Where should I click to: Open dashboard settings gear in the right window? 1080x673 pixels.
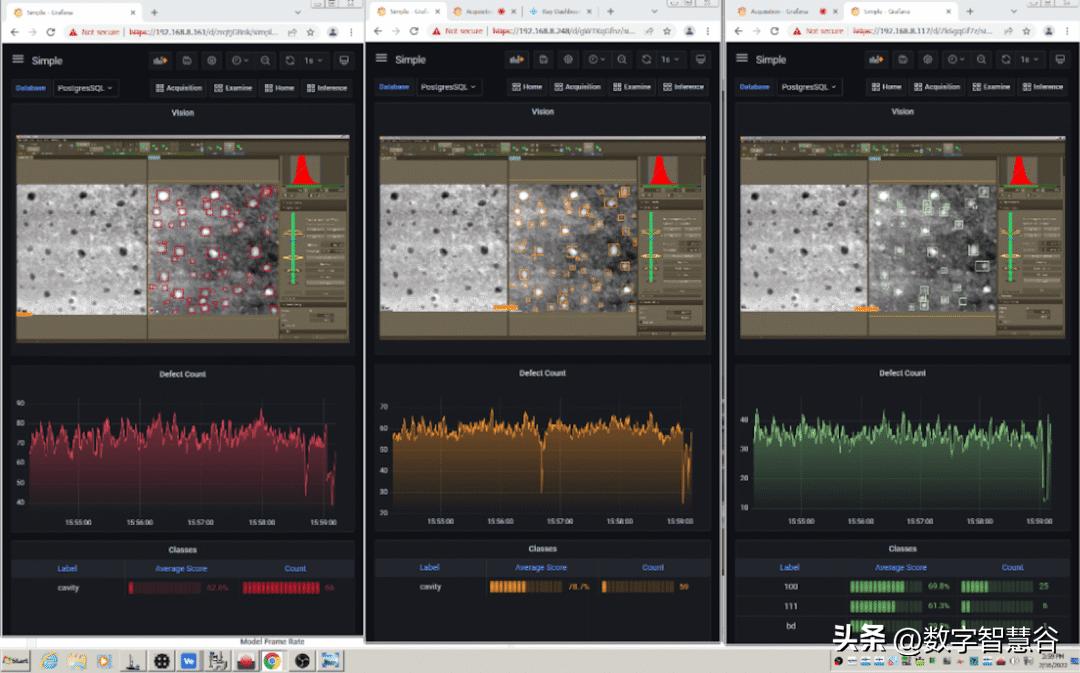(928, 59)
